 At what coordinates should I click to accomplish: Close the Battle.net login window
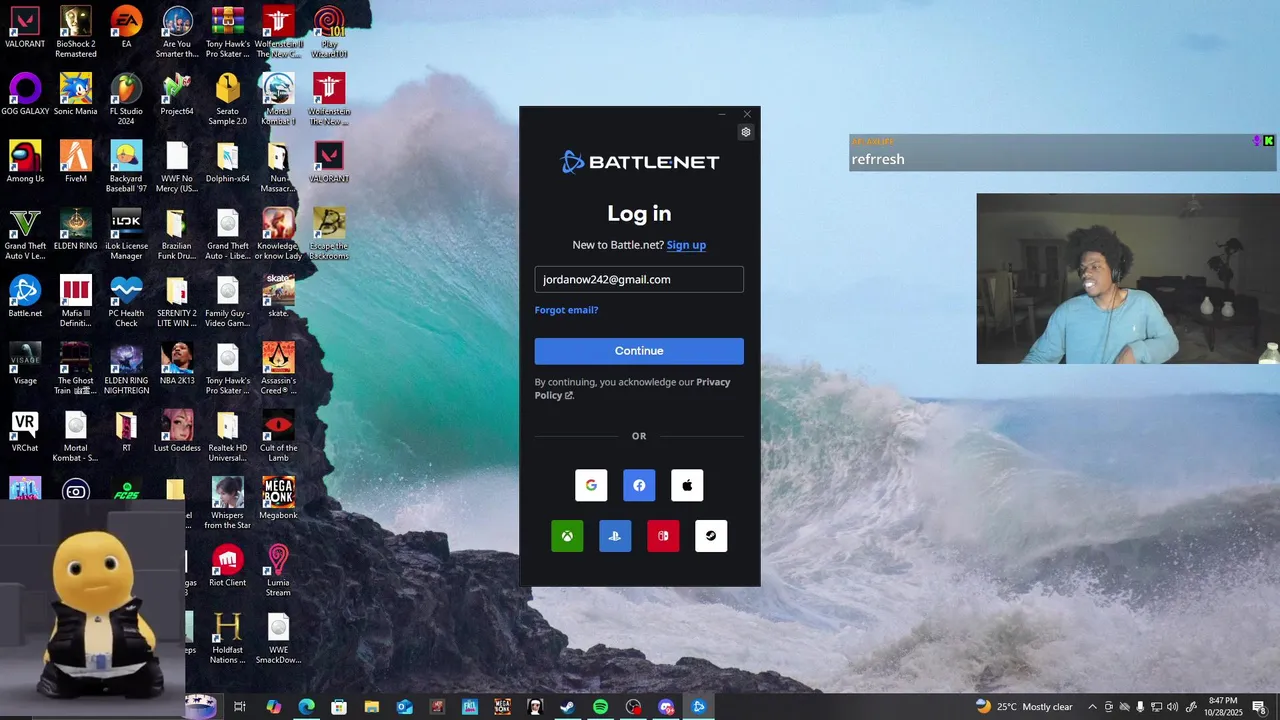tap(747, 114)
